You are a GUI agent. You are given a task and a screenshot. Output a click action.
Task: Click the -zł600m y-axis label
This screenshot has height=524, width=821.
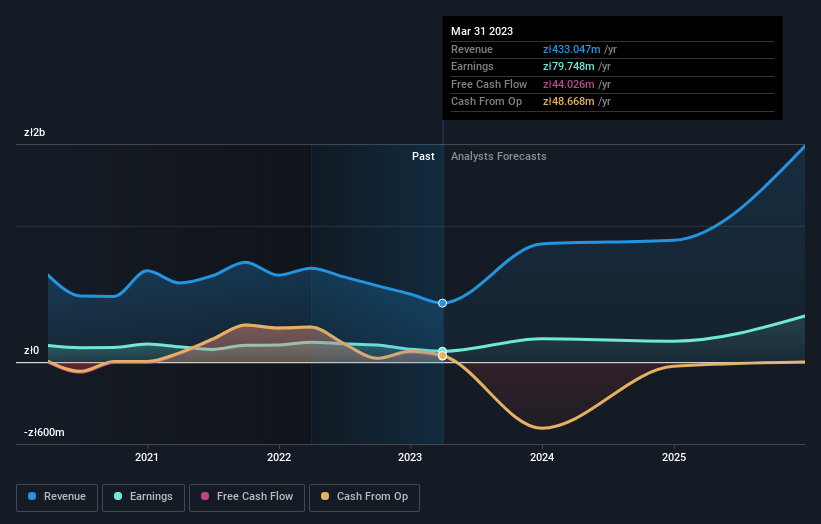pos(44,432)
